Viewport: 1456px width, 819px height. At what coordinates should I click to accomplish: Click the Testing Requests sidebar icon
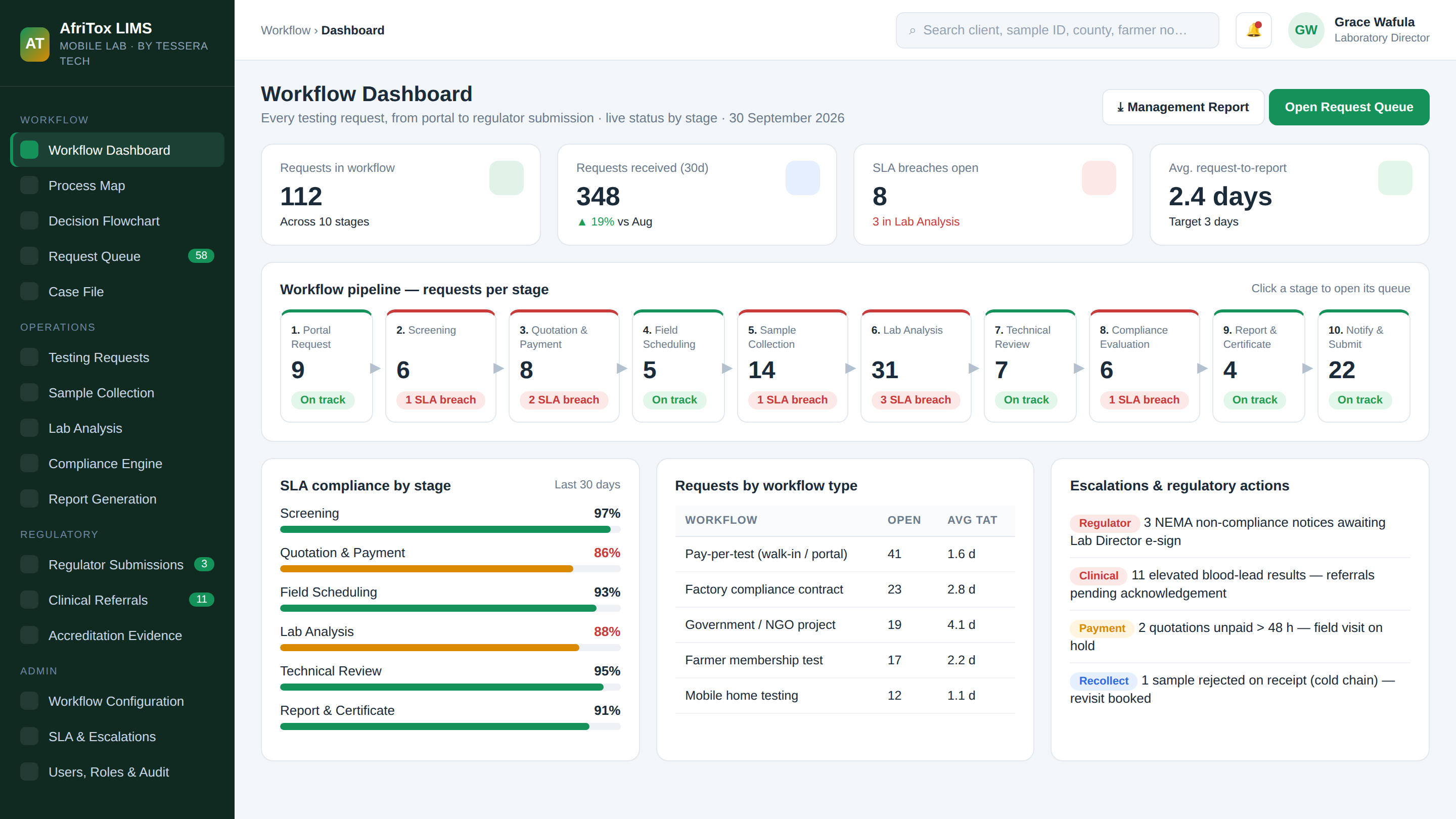coord(29,357)
